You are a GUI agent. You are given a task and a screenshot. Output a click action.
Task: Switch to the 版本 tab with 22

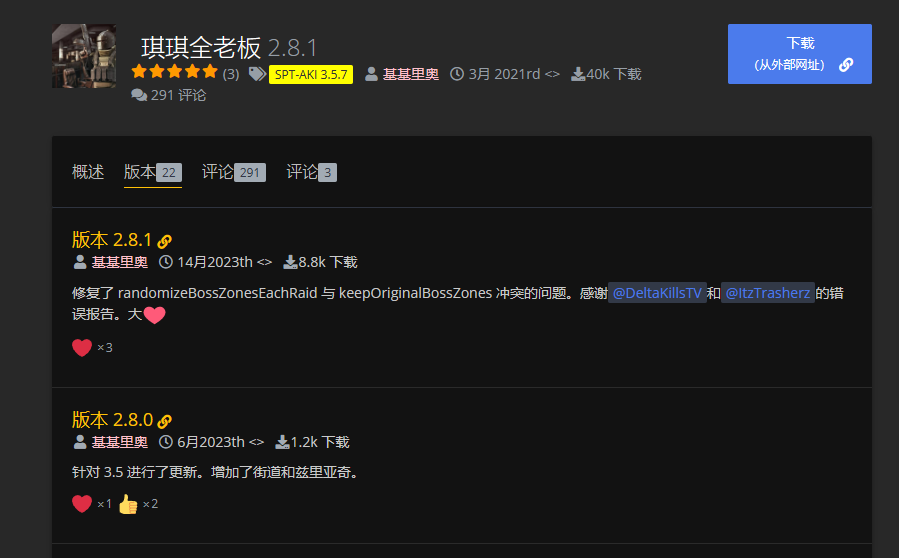click(152, 172)
